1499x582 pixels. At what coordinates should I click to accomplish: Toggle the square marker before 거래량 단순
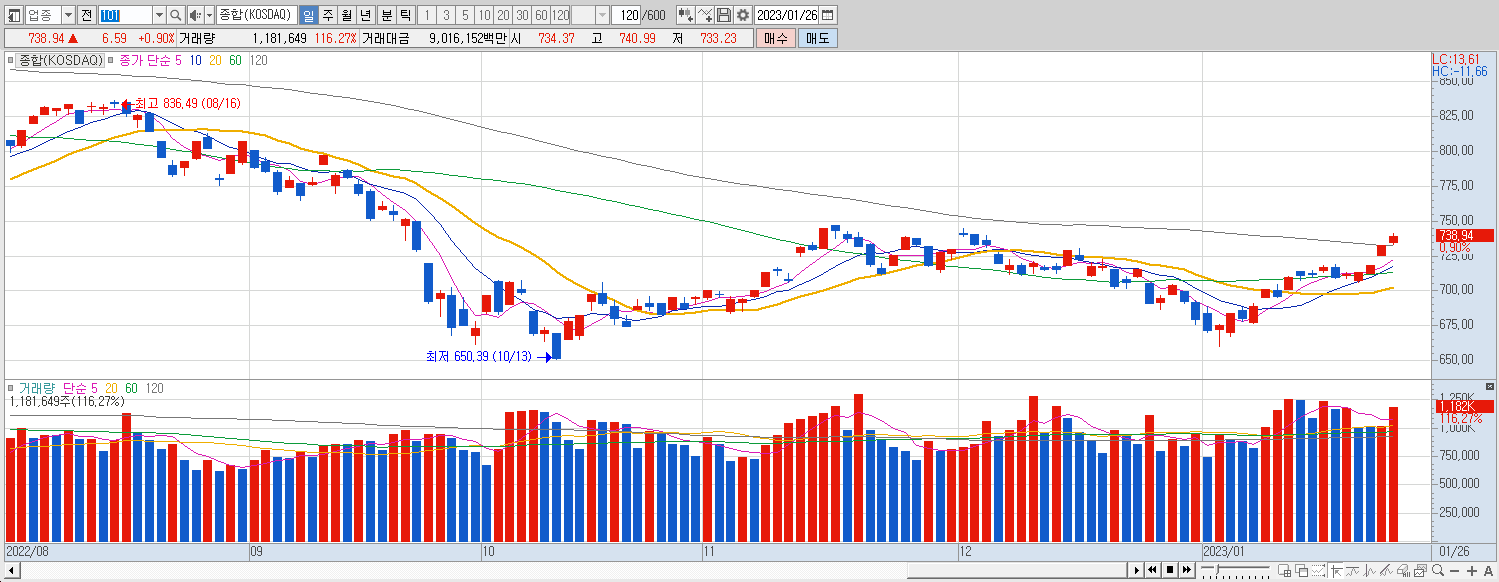pyautogui.click(x=11, y=388)
